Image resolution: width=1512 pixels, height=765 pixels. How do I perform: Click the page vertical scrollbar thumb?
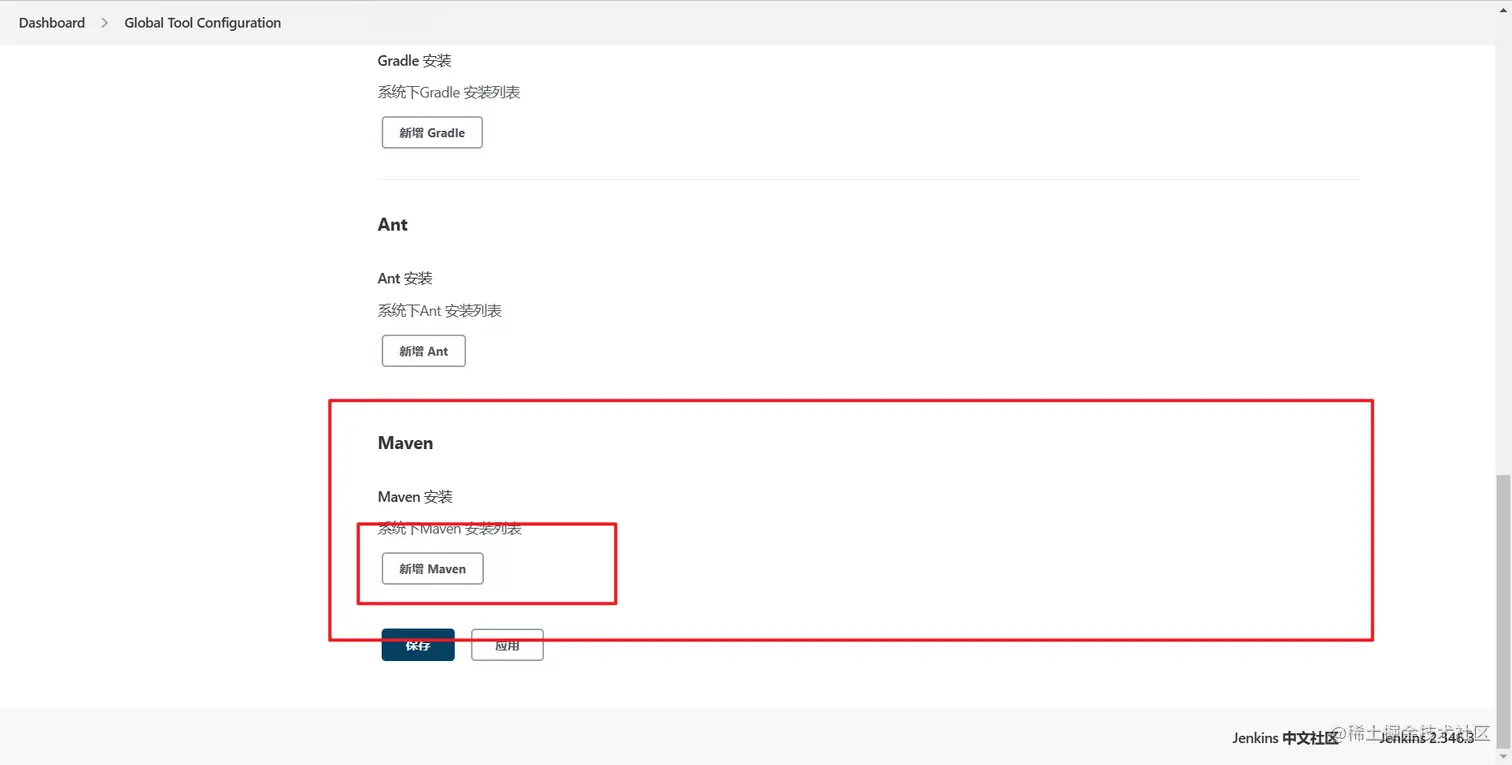click(1503, 610)
